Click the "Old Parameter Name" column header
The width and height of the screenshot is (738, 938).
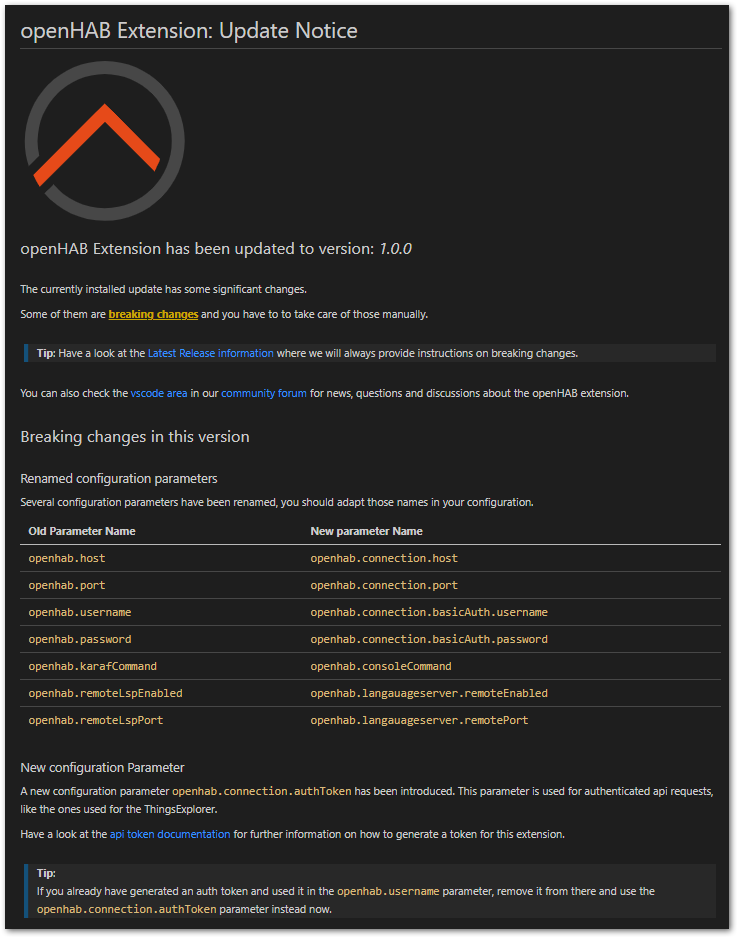(x=82, y=531)
